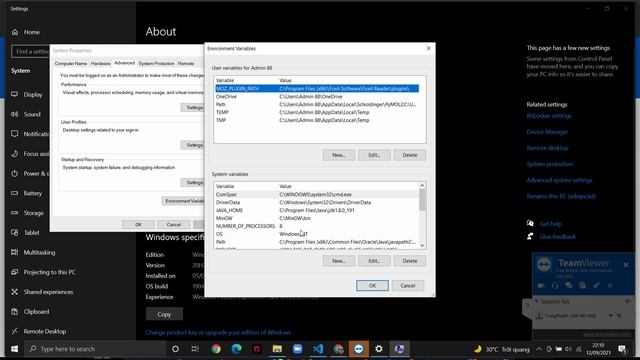Click system variables scrollbar up arrow
Screen dimensions: 640x360
point(422,186)
